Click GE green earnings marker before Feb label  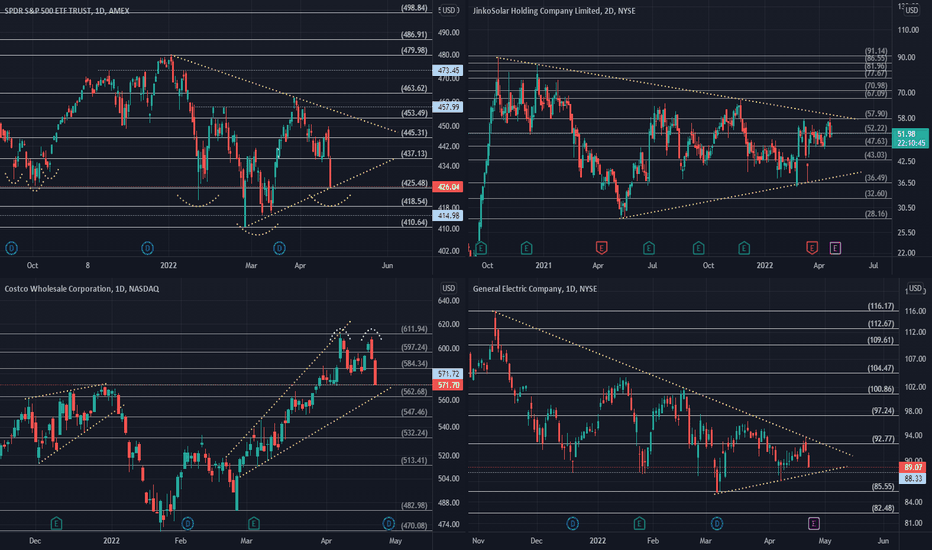[639, 523]
